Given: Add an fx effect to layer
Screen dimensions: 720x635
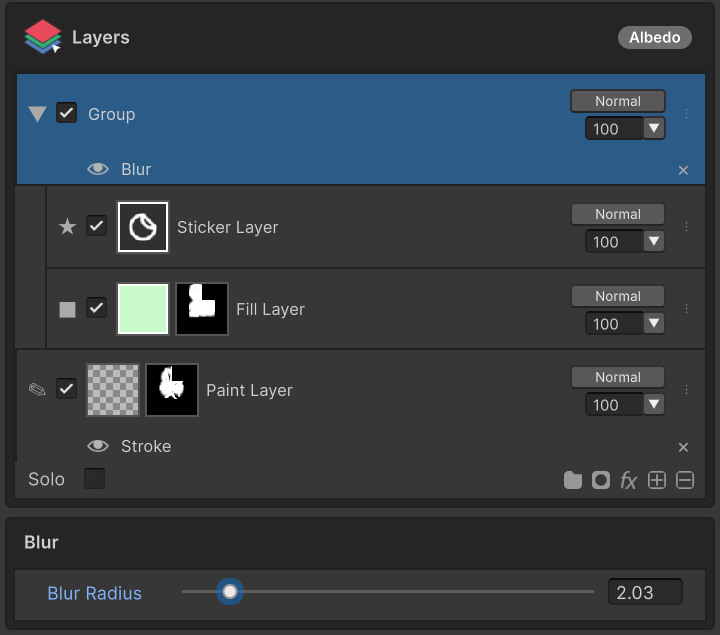Looking at the screenshot, I should (x=629, y=481).
